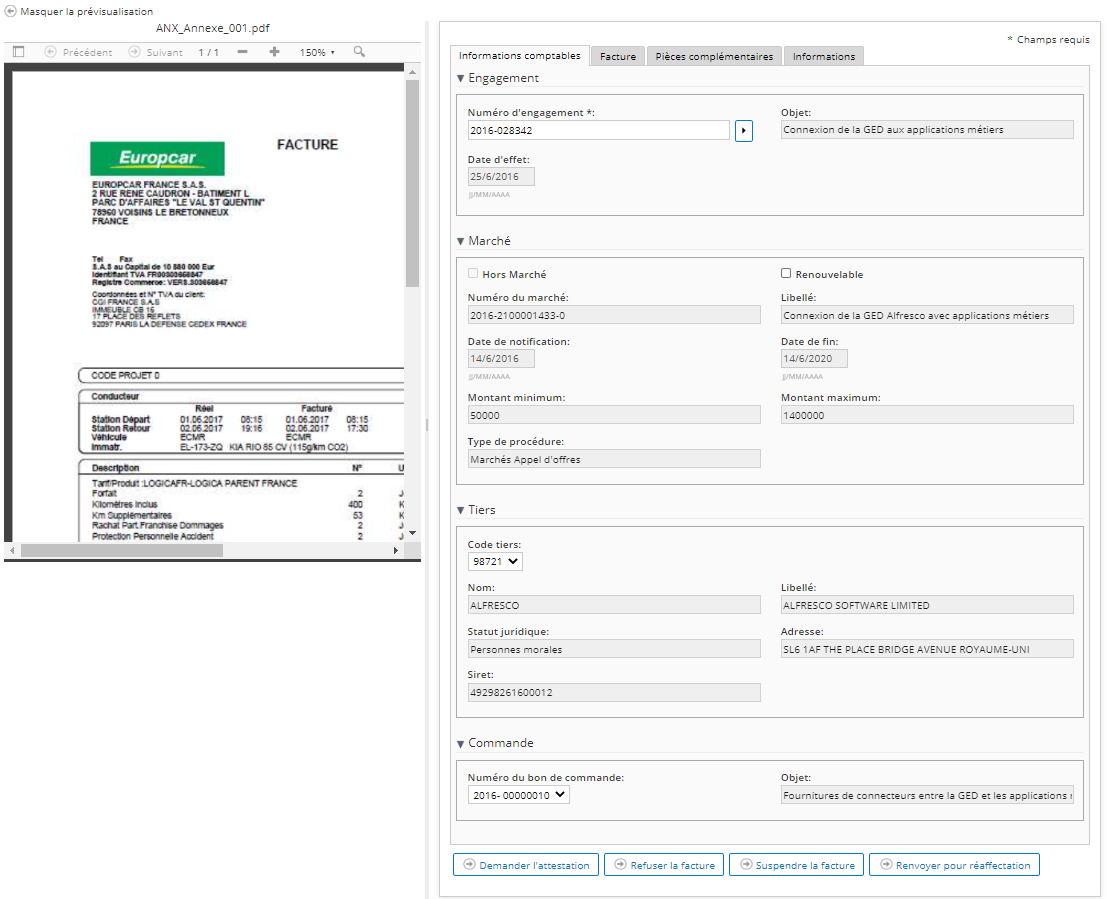This screenshot has width=1107, height=899.
Task: Click Renvoyer pour réaffectation button
Action: [x=955, y=865]
